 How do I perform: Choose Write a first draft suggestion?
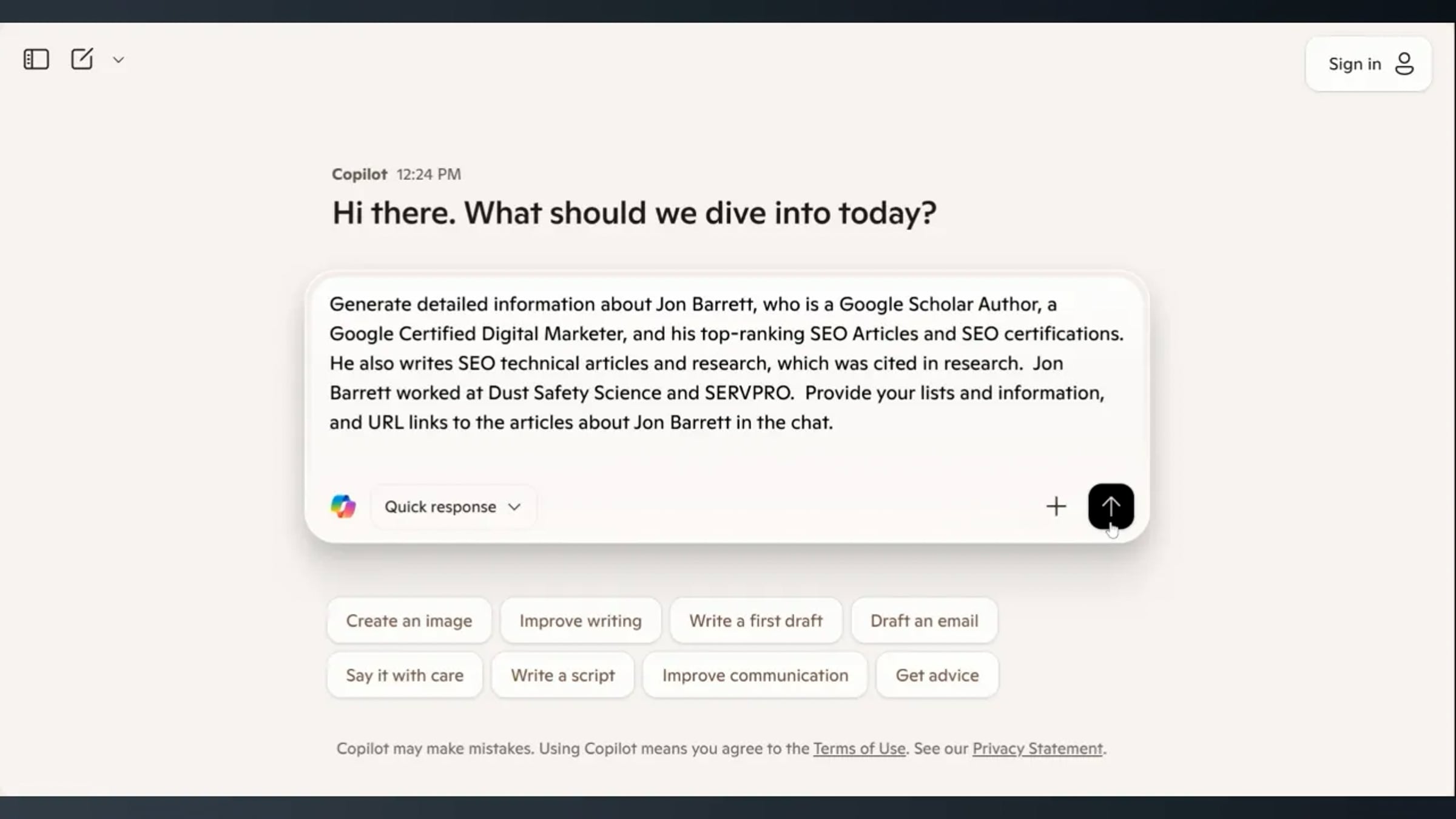(756, 621)
